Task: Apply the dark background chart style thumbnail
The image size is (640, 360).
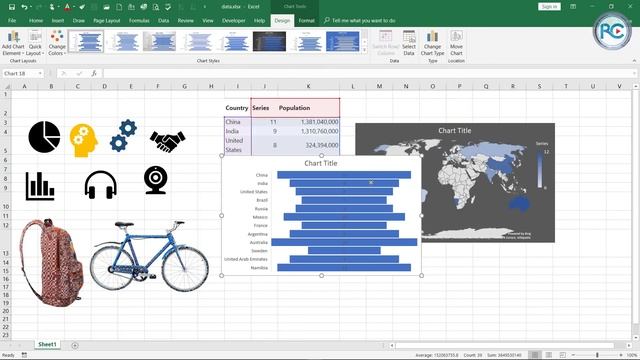Action: point(269,41)
